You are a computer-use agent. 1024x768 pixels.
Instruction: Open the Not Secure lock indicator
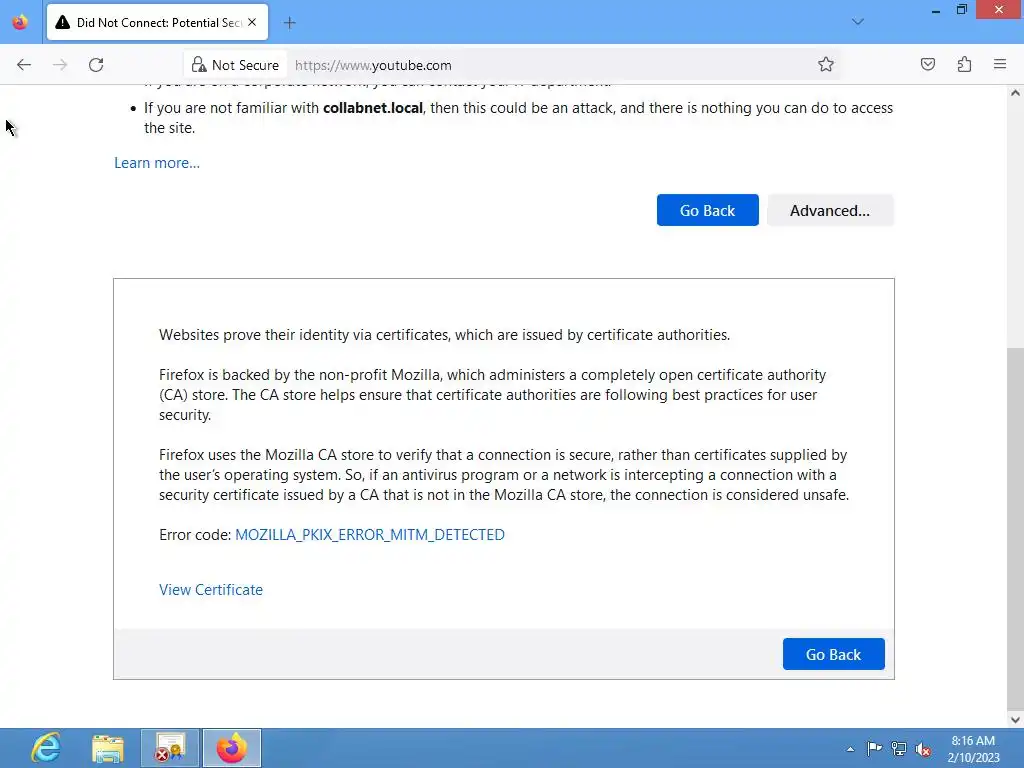[x=235, y=65]
